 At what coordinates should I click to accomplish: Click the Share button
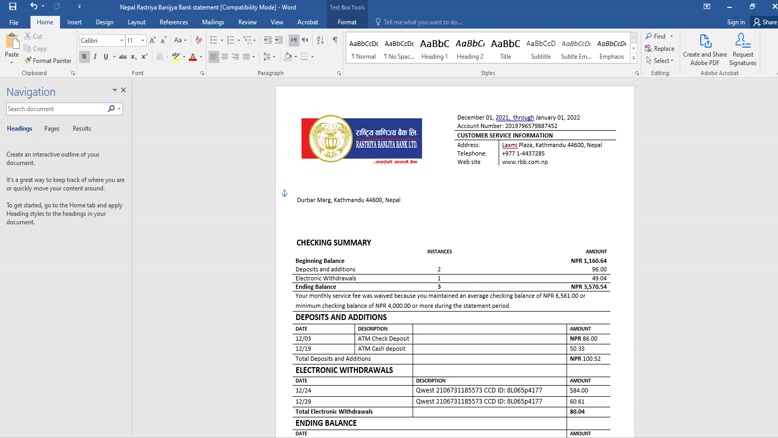(x=765, y=22)
